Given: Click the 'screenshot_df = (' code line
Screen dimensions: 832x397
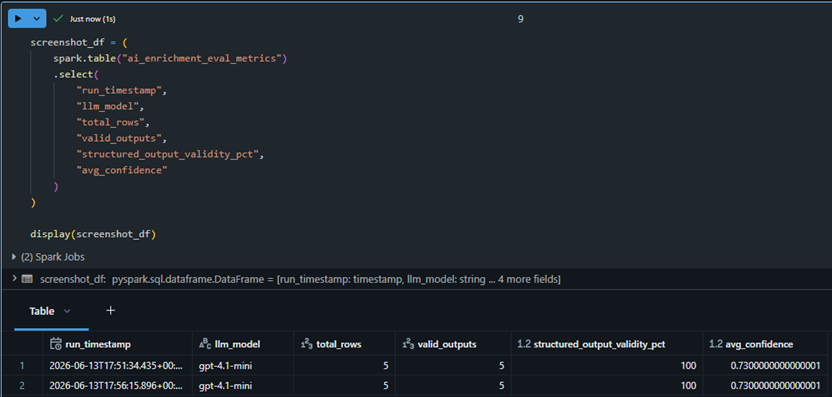Looking at the screenshot, I should point(79,42).
